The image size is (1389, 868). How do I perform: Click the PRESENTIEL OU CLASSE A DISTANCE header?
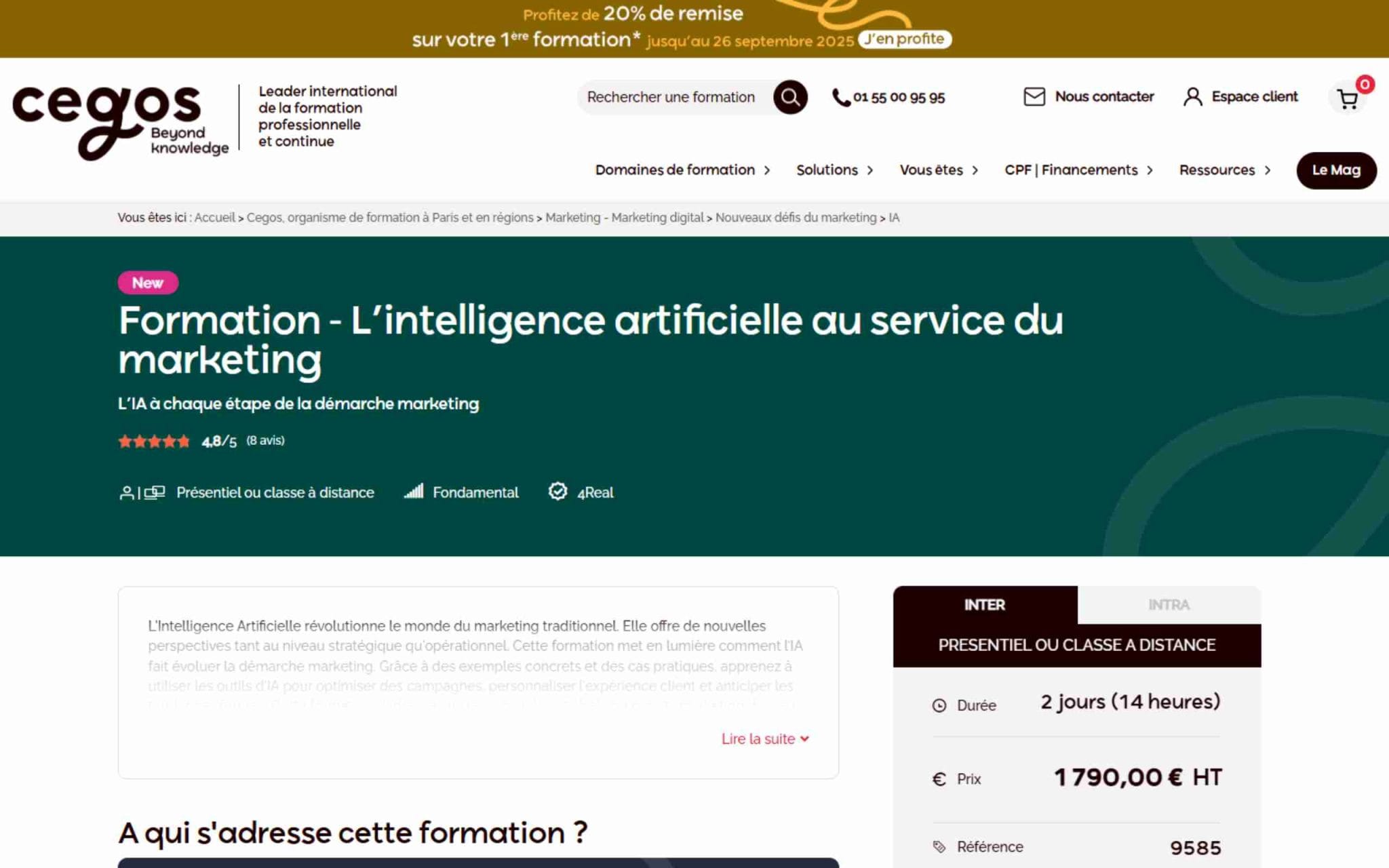coord(1077,645)
